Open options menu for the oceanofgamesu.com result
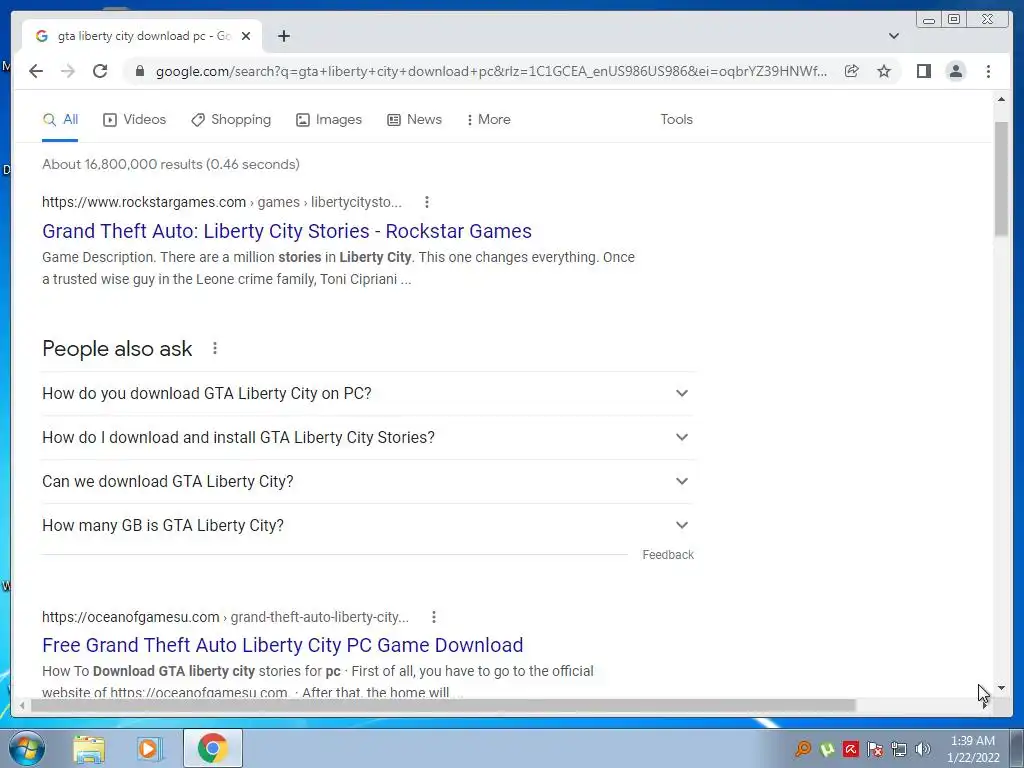 [434, 617]
